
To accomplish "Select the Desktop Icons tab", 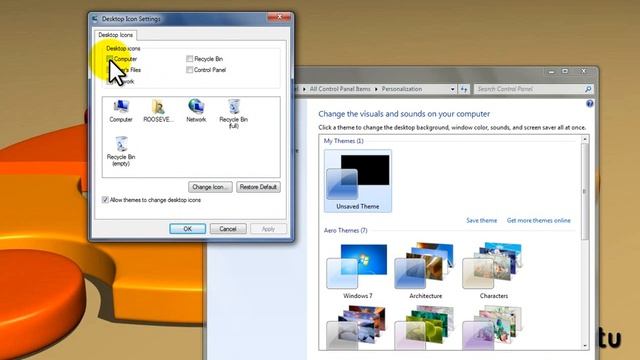I will (x=116, y=35).
